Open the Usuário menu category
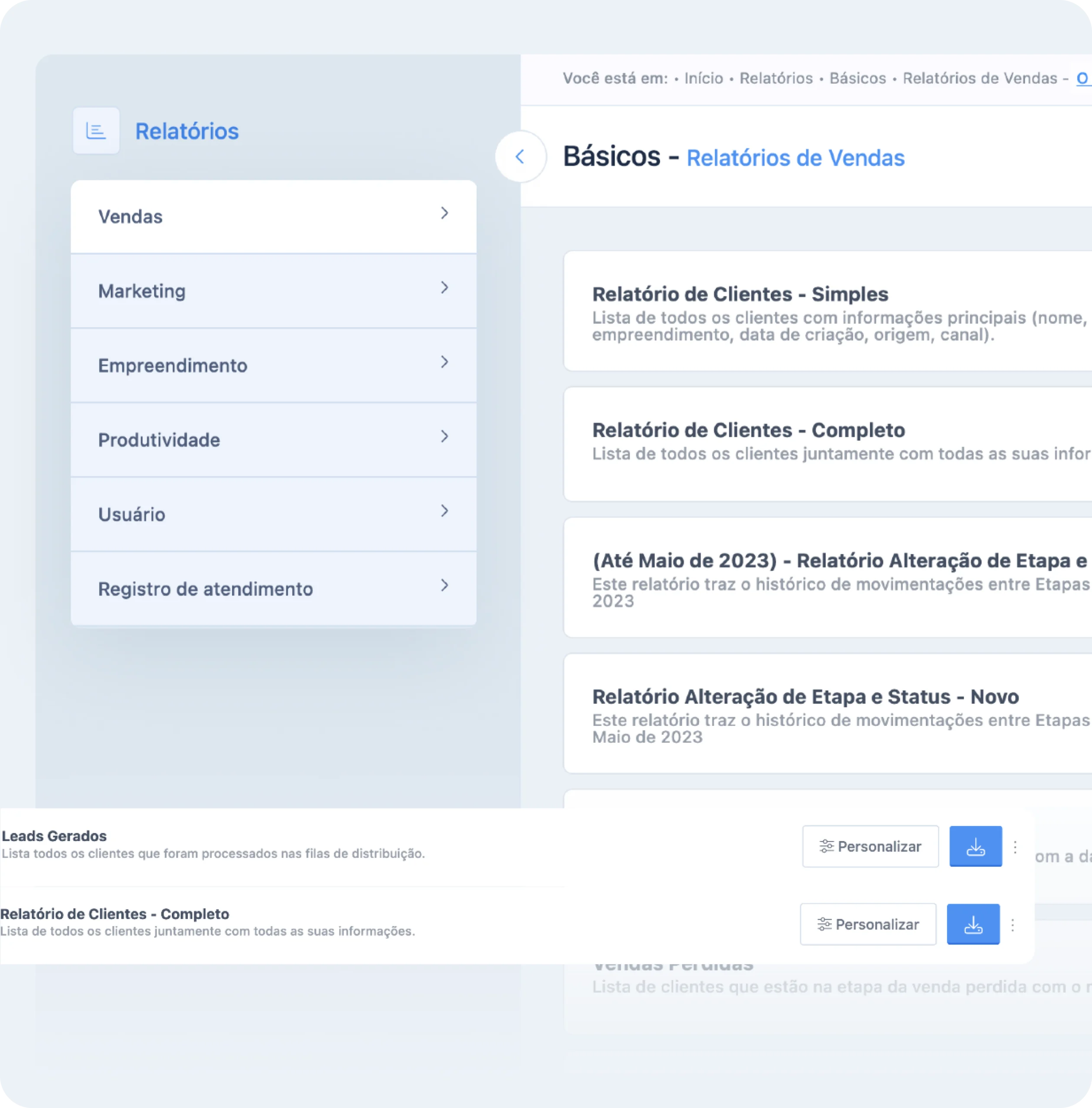The width and height of the screenshot is (1092, 1108). [x=274, y=515]
